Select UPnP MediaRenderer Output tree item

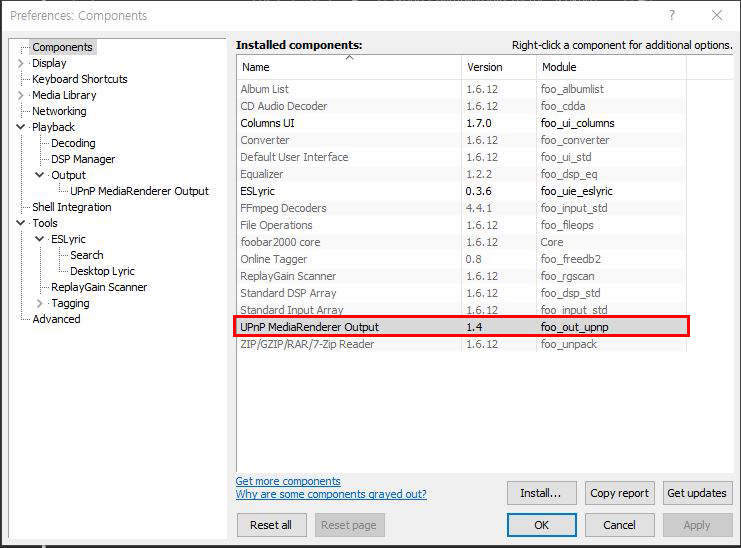pyautogui.click(x=139, y=191)
